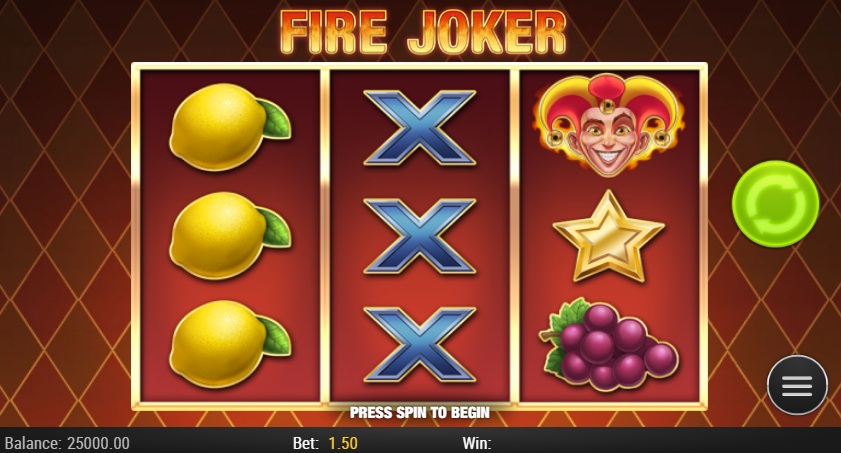Click the Win label in the status bar

(x=477, y=443)
